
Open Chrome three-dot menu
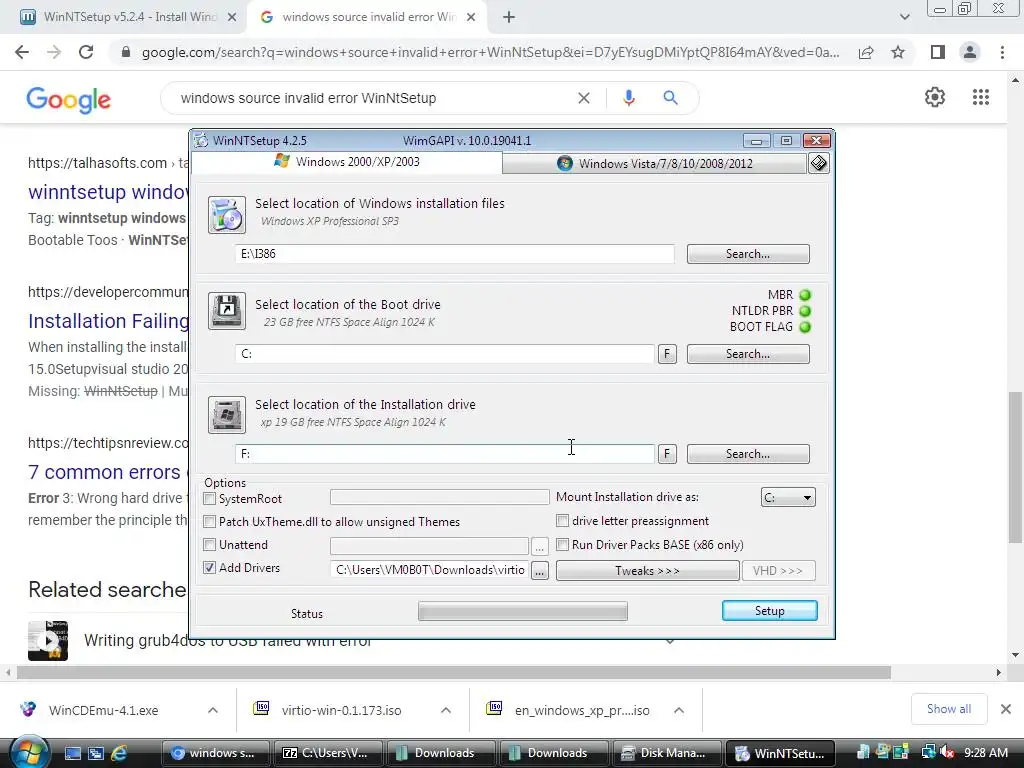tap(1002, 52)
